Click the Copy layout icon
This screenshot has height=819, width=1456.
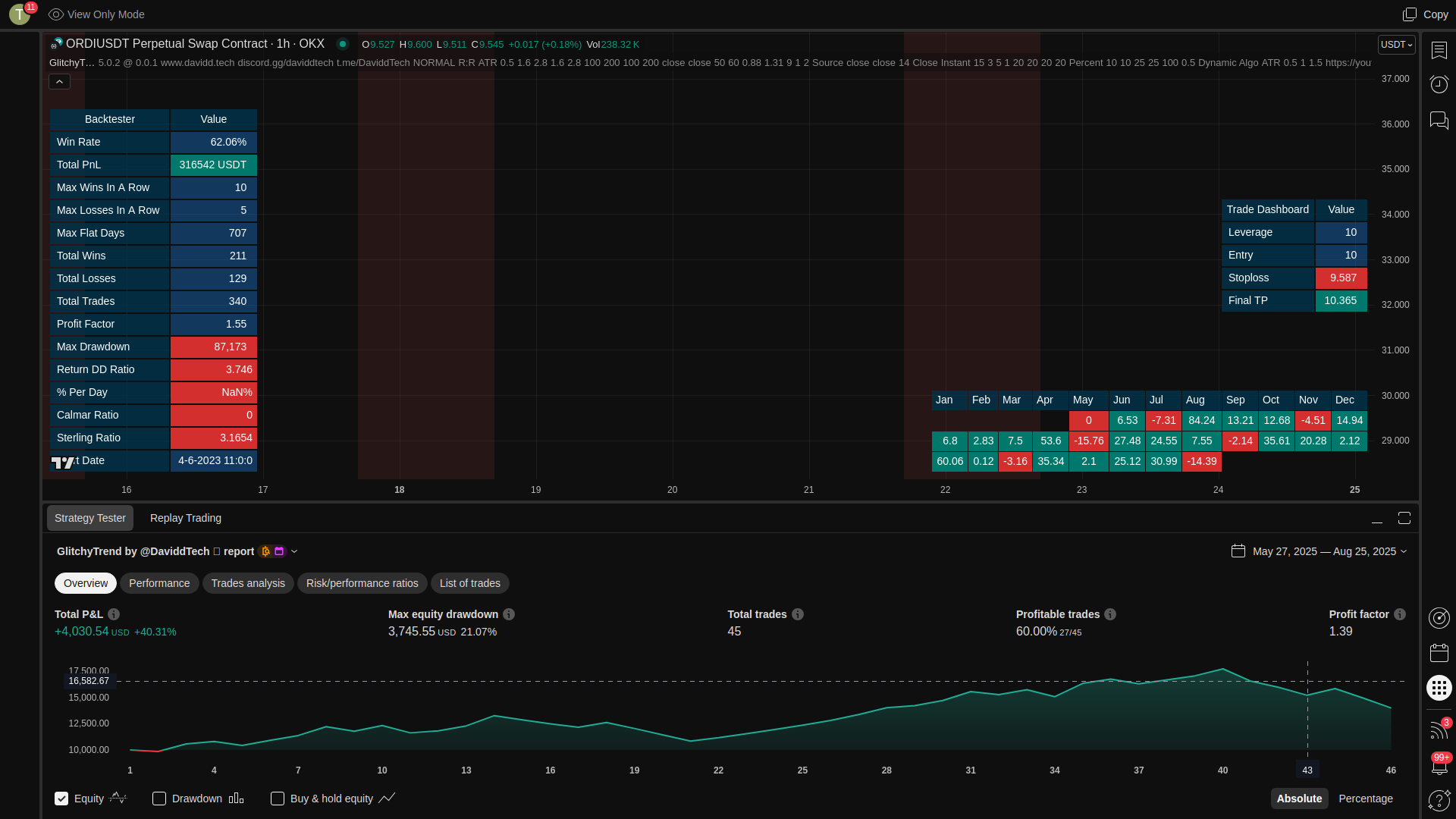(1410, 14)
